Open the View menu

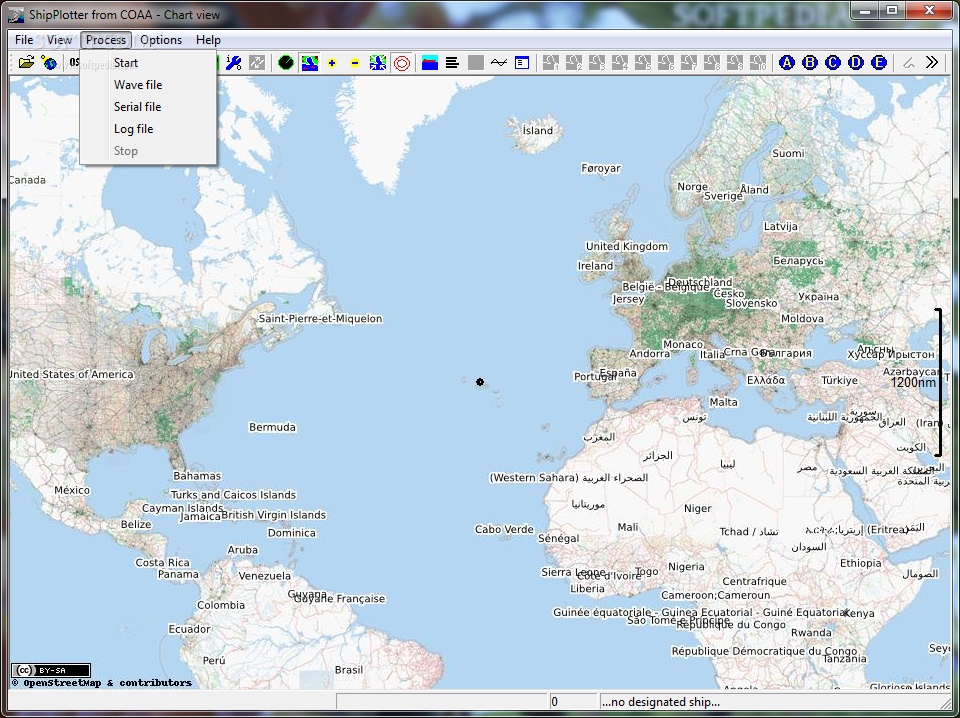[x=59, y=40]
